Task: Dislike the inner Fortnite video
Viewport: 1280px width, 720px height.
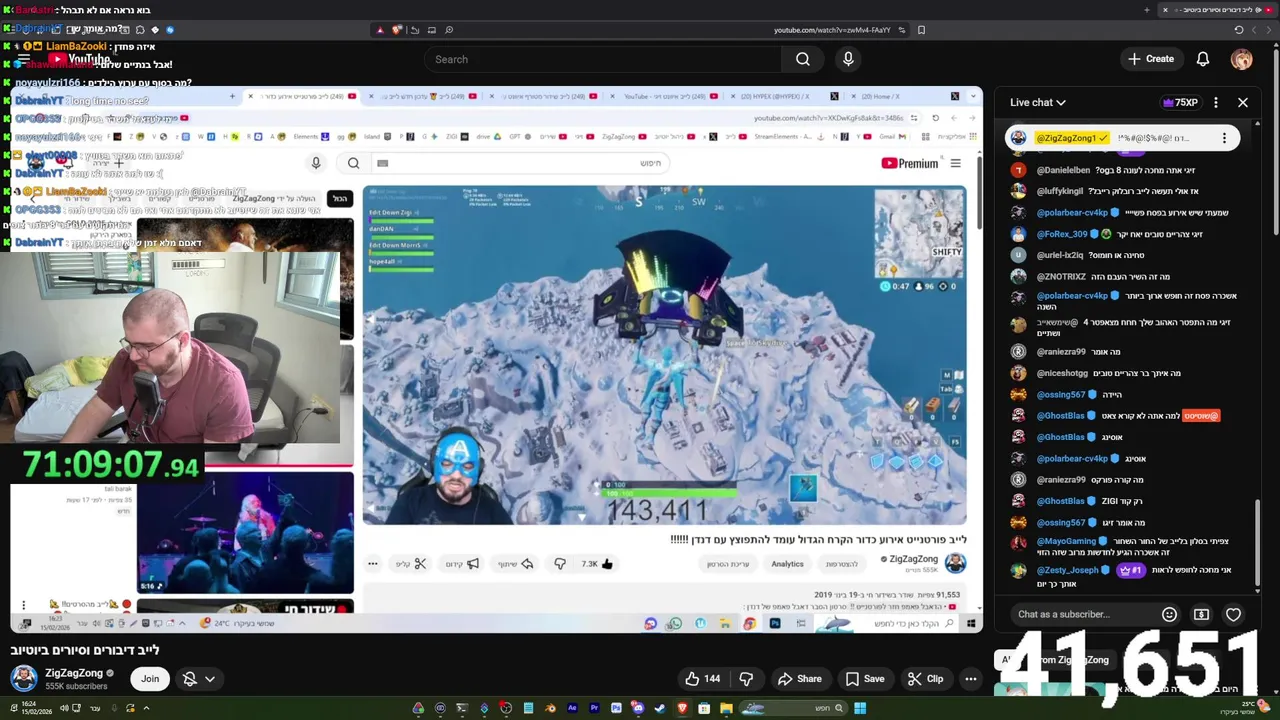Action: coord(560,564)
